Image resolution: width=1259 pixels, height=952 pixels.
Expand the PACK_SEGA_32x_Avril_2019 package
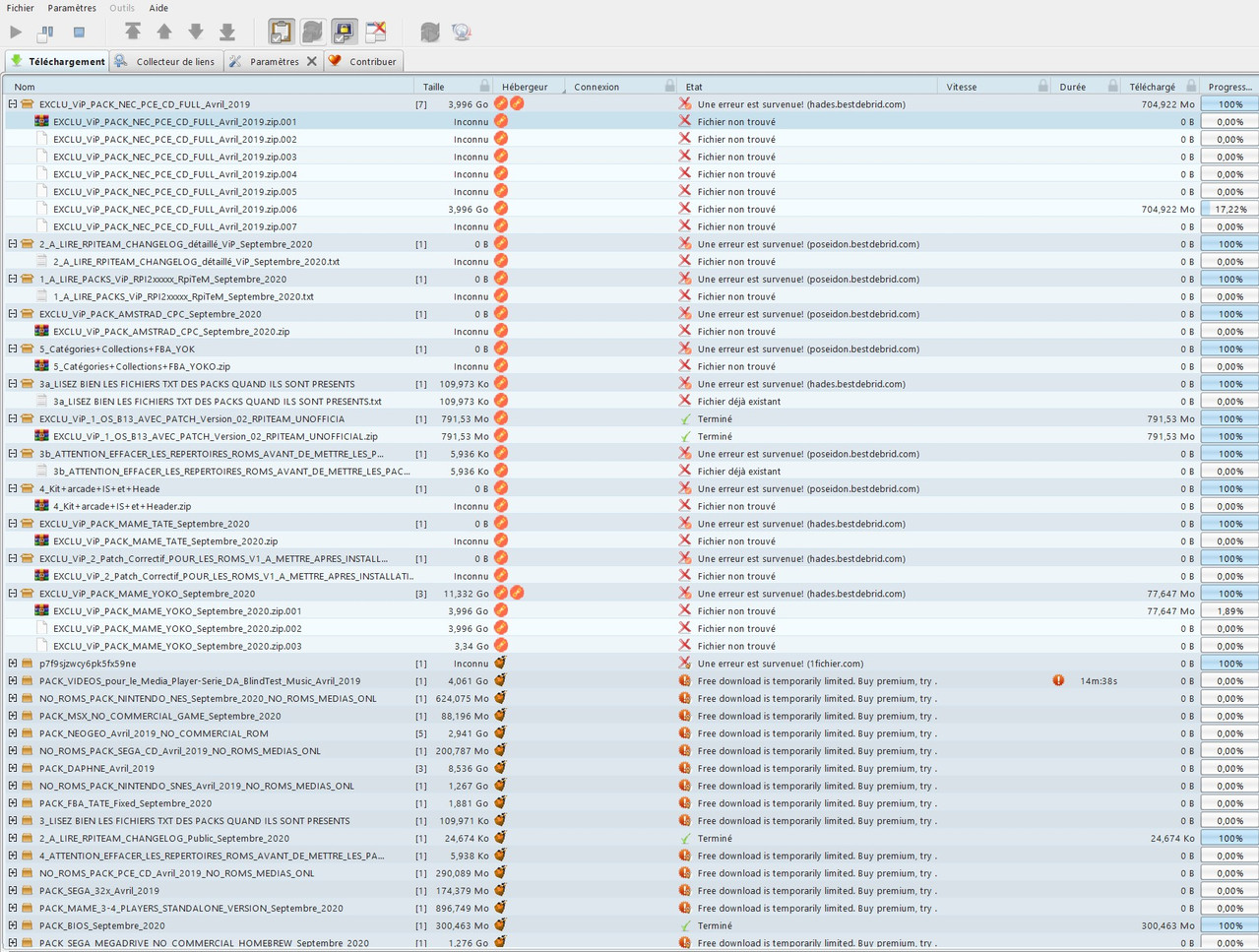coord(13,891)
